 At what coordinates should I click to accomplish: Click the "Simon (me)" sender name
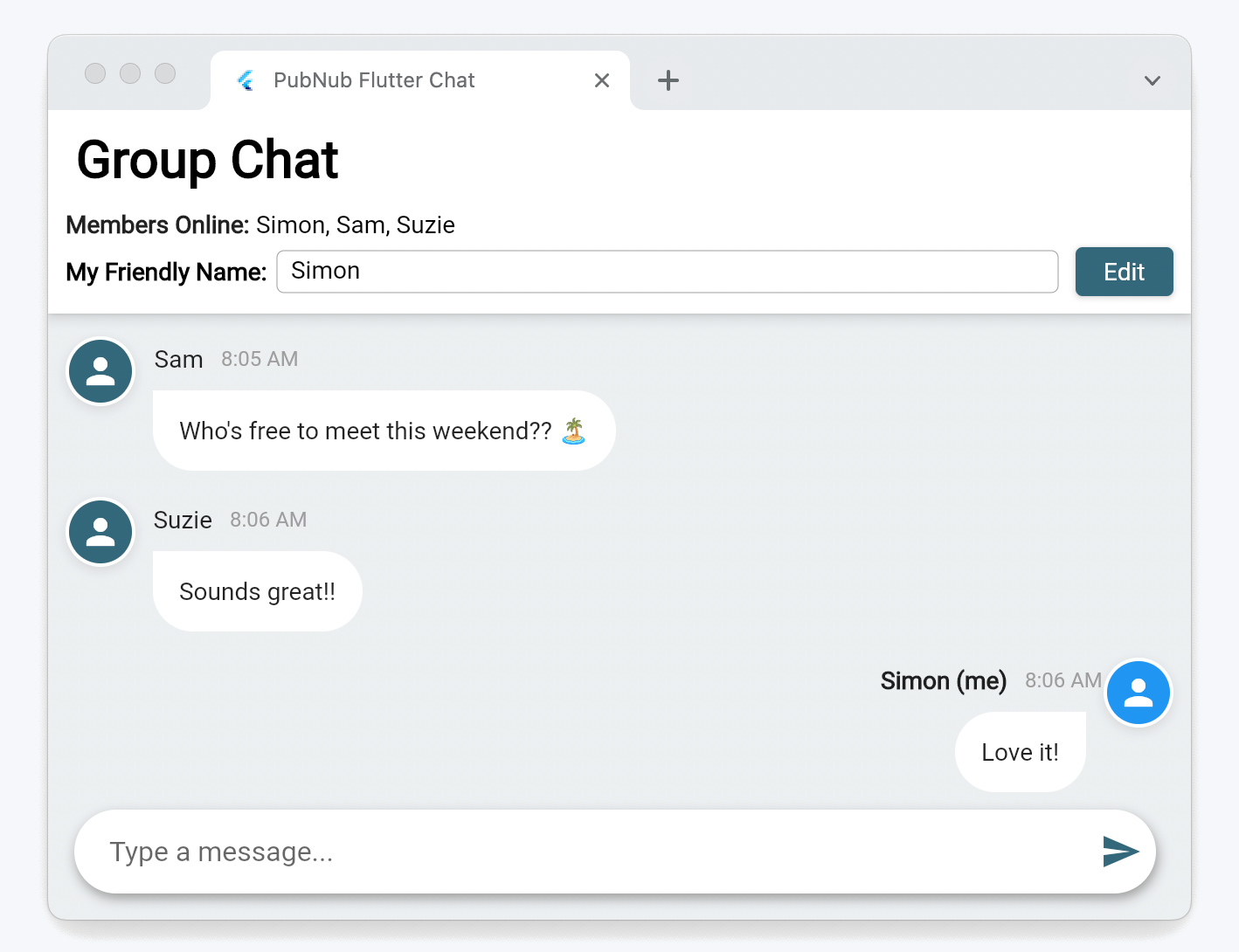click(x=943, y=680)
